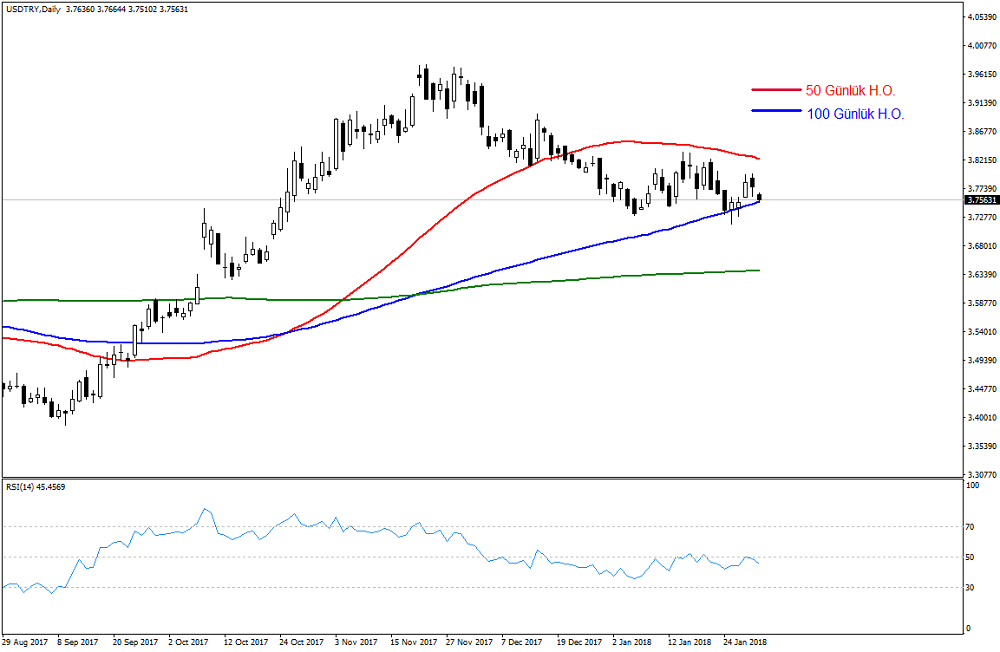Click the 3.63390 price axis label
Image resolution: width=1000 pixels, height=652 pixels.
[x=981, y=275]
